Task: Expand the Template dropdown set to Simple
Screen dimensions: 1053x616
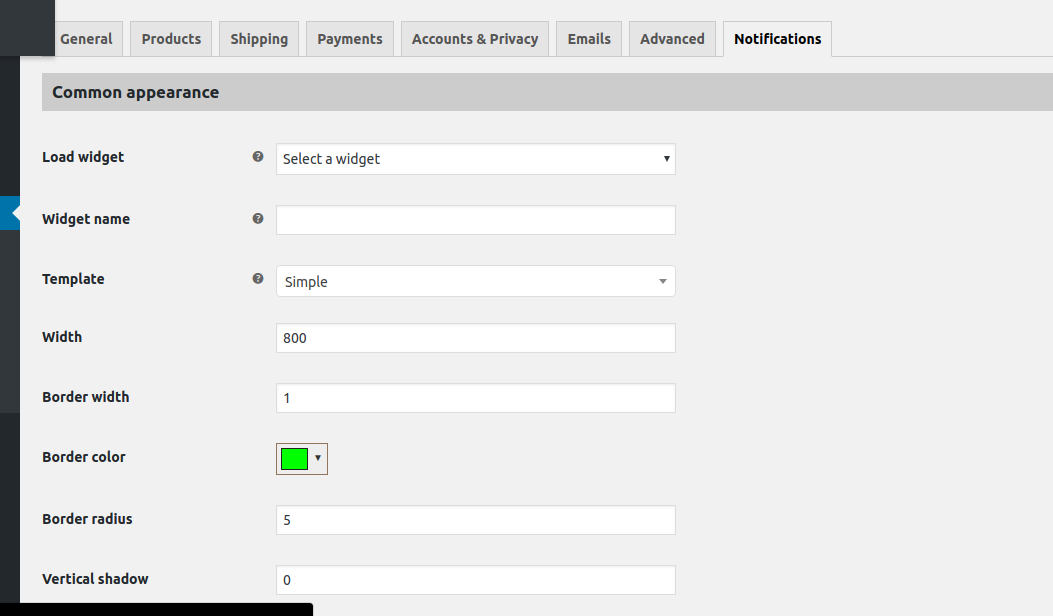Action: click(x=475, y=281)
